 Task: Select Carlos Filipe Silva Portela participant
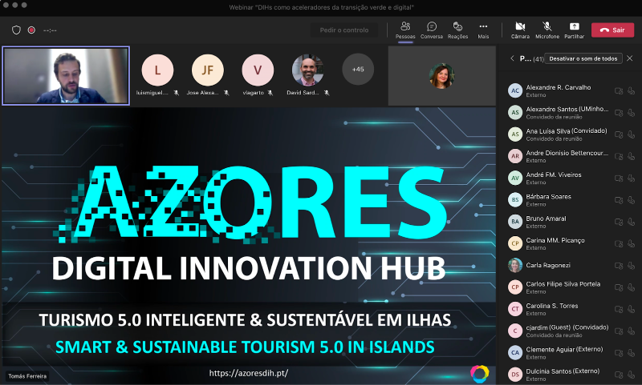[570, 287]
